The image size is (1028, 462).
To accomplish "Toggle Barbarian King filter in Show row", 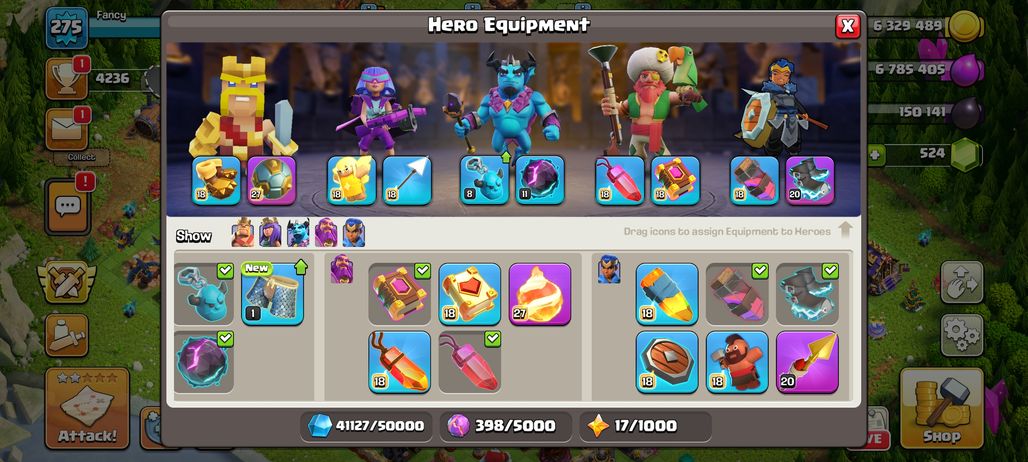I will [243, 233].
